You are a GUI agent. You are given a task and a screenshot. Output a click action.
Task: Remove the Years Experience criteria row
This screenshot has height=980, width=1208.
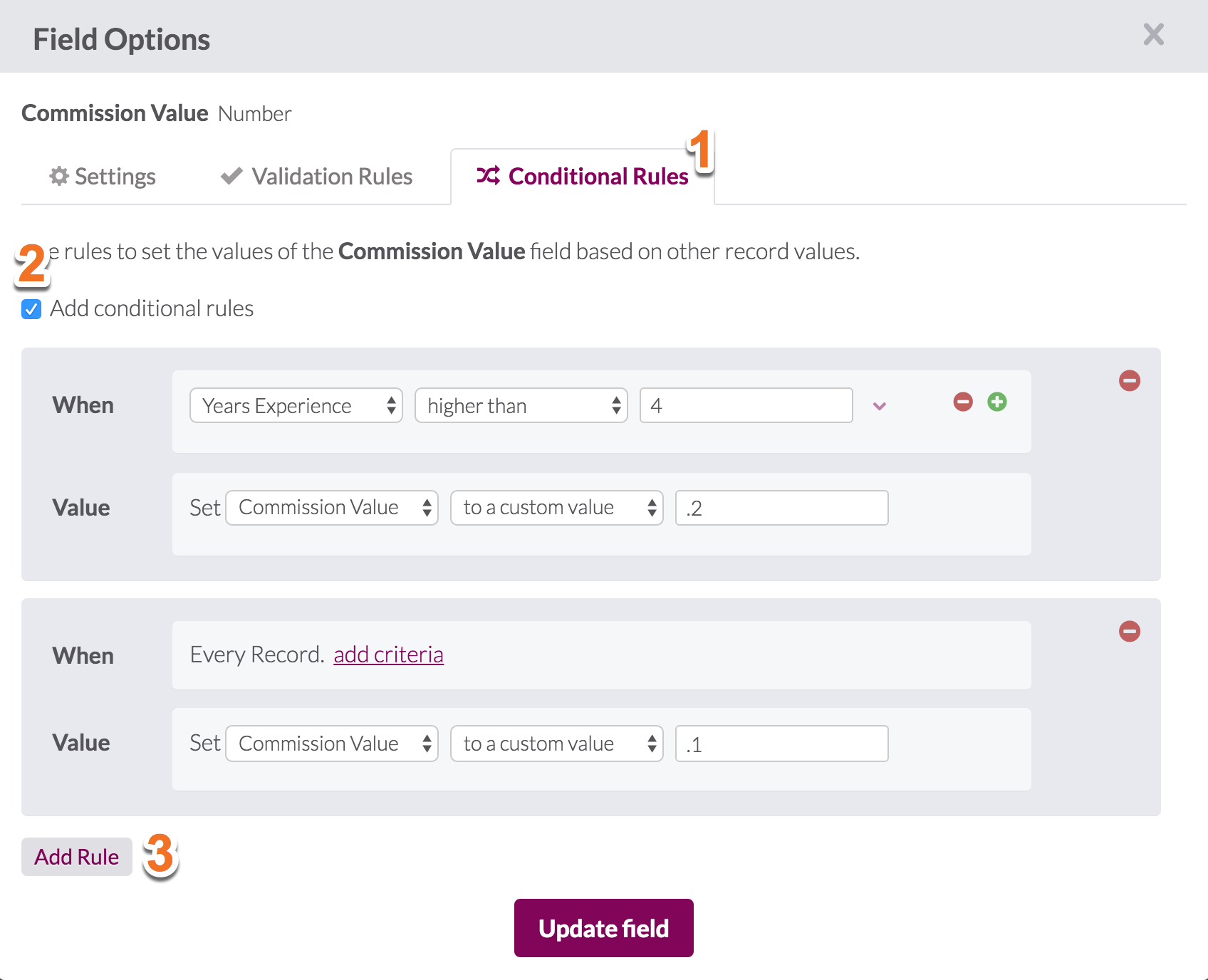click(962, 402)
